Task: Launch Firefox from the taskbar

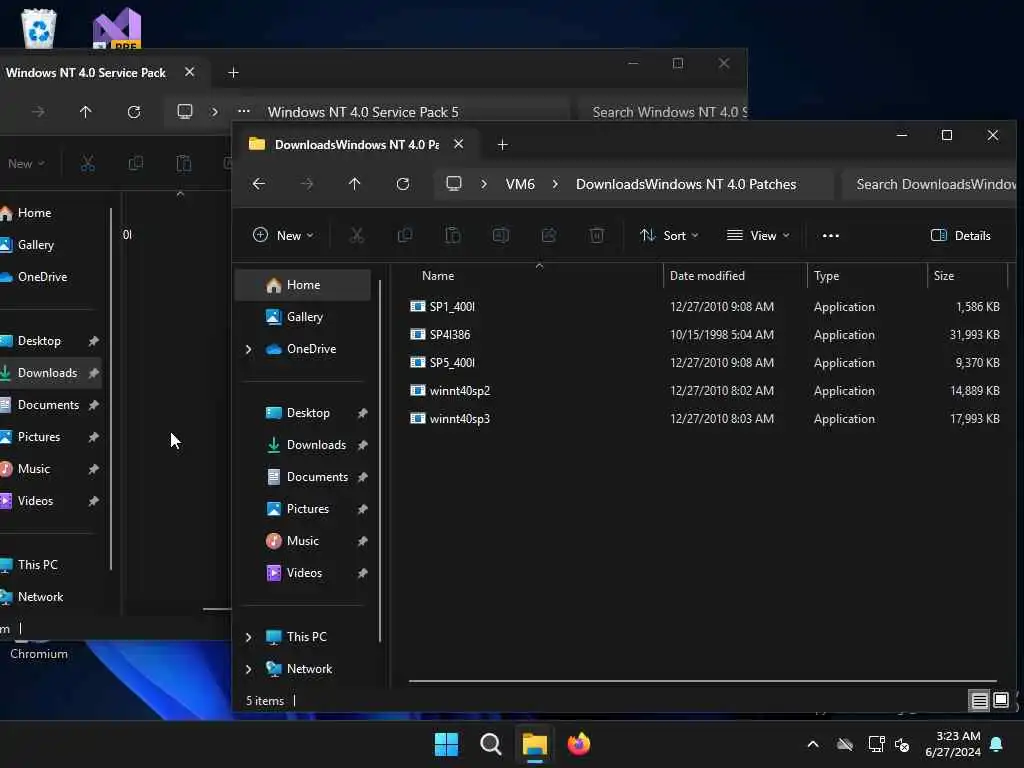Action: [579, 744]
